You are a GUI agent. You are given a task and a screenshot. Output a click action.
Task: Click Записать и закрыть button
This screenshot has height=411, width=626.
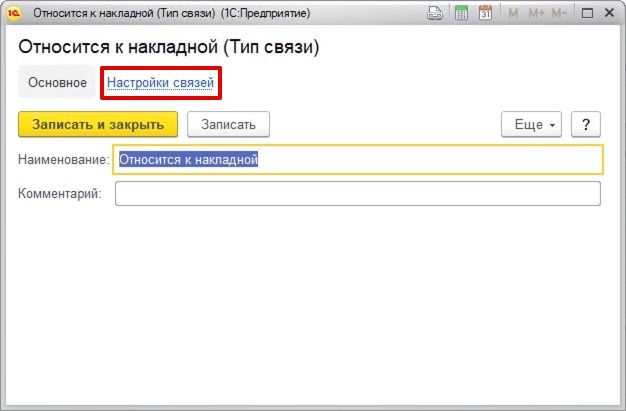pyautogui.click(x=98, y=124)
